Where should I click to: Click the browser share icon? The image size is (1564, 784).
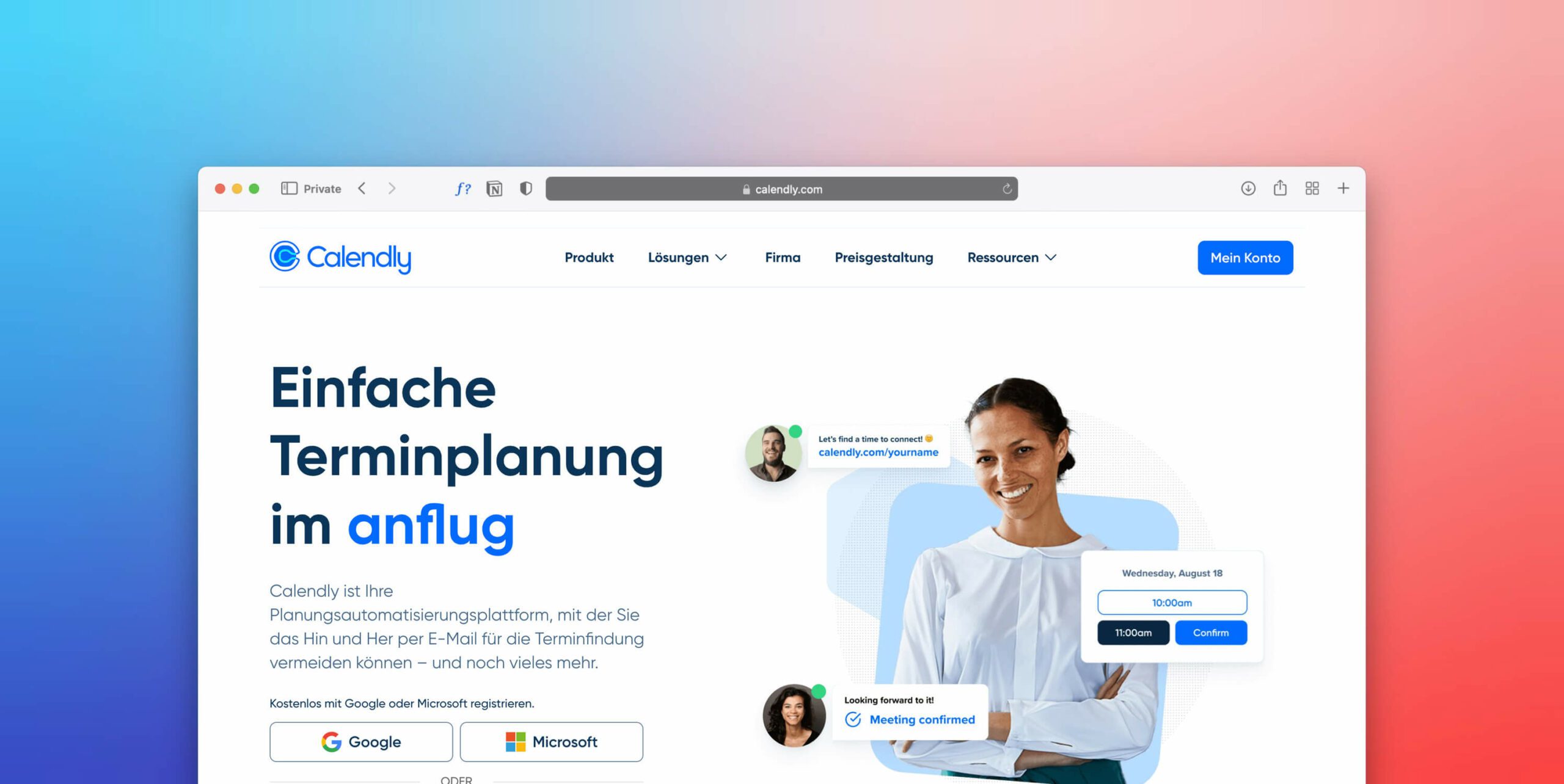pos(1280,188)
